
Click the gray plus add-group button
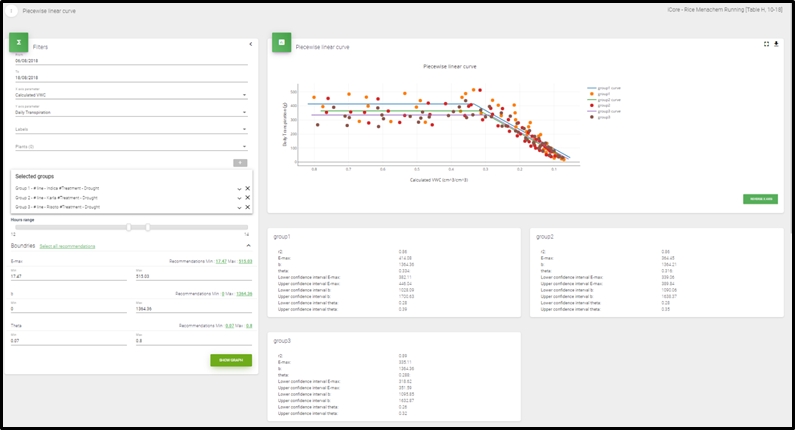pyautogui.click(x=240, y=163)
